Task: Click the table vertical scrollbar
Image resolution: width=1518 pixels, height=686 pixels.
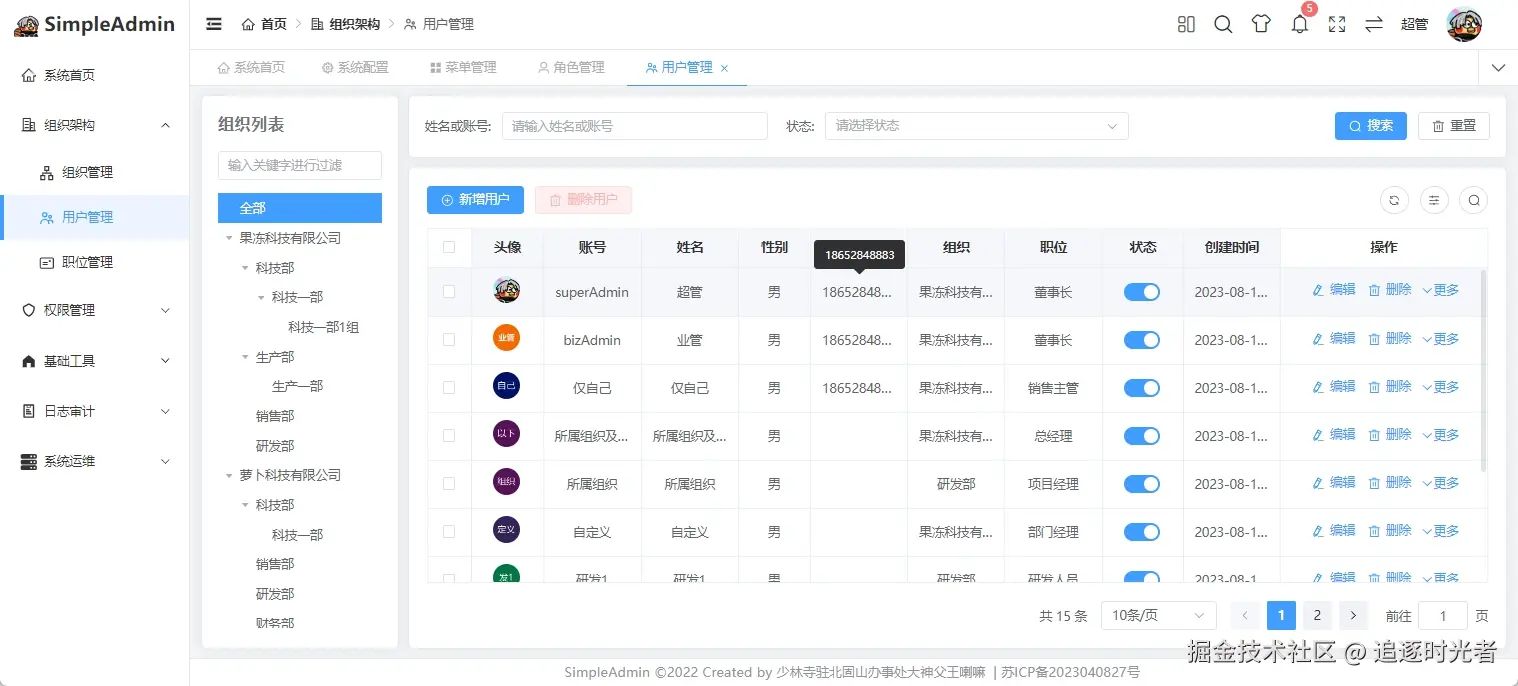Action: pyautogui.click(x=1483, y=370)
